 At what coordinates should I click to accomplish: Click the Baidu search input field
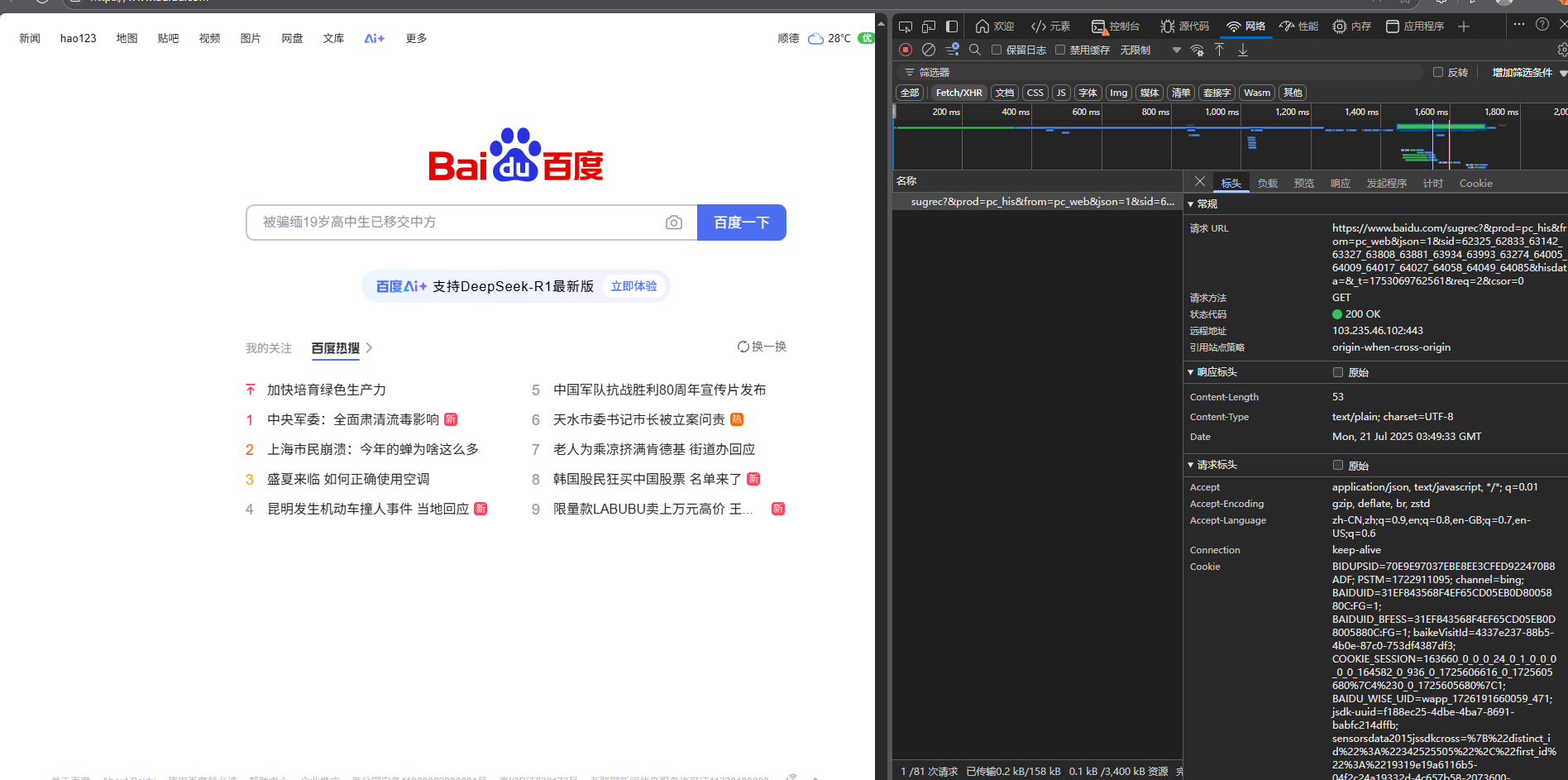tap(457, 223)
